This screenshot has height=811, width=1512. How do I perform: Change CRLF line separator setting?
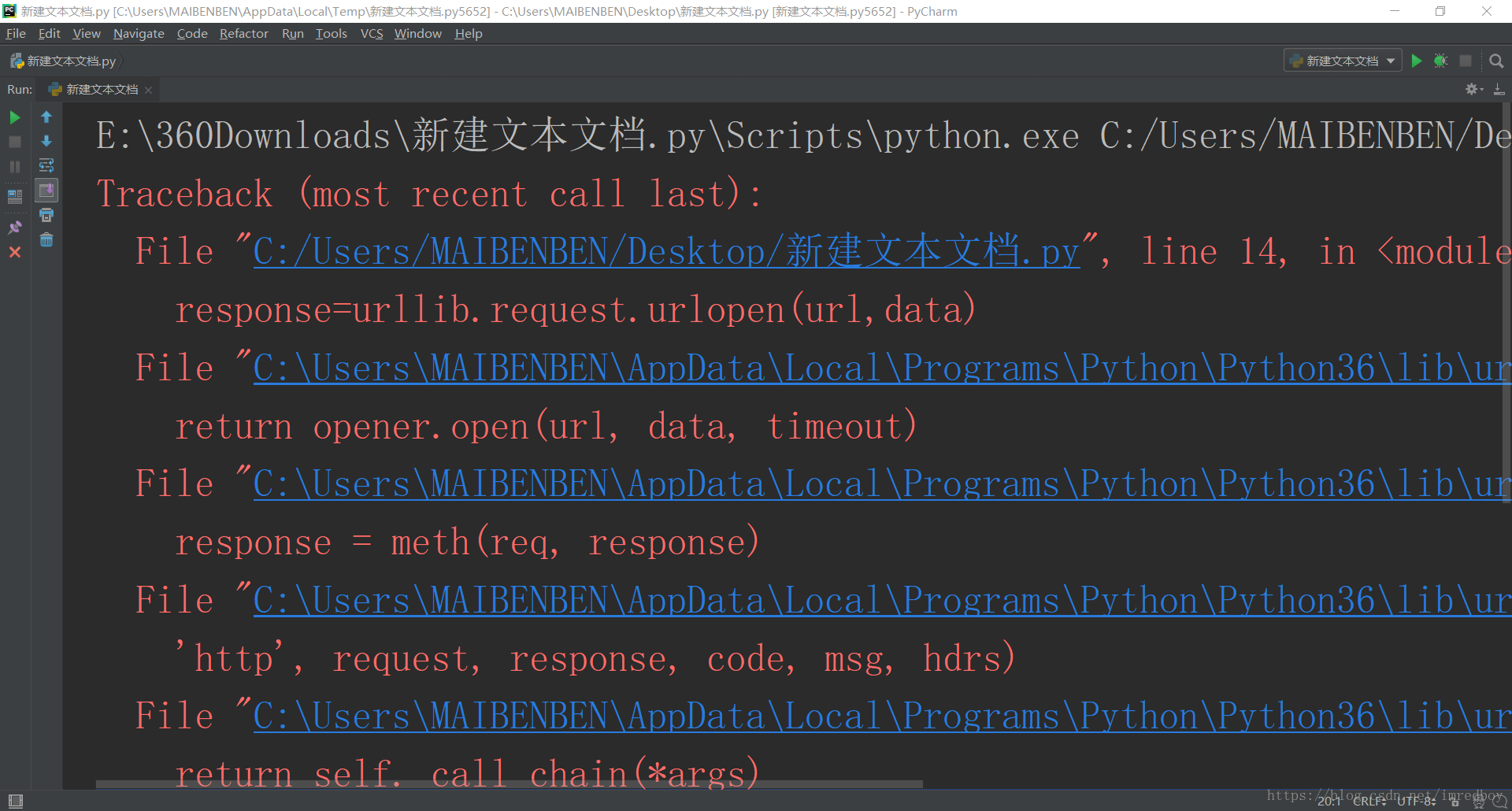point(1369,802)
